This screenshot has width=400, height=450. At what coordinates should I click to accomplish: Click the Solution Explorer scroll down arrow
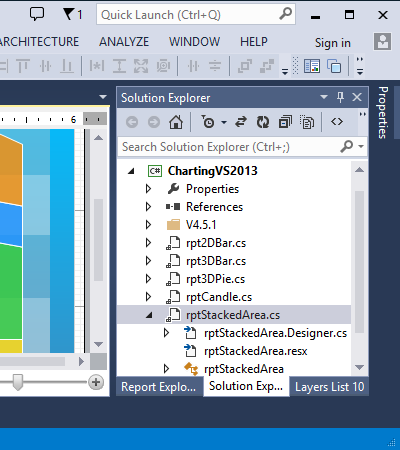(359, 367)
